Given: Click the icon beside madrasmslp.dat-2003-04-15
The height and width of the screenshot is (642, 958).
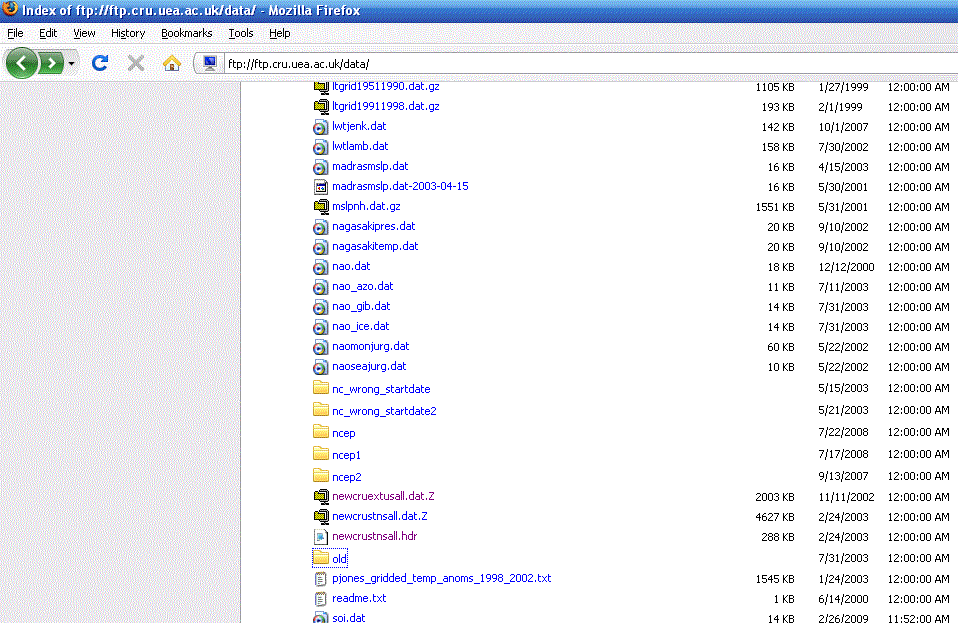Looking at the screenshot, I should click(x=321, y=187).
